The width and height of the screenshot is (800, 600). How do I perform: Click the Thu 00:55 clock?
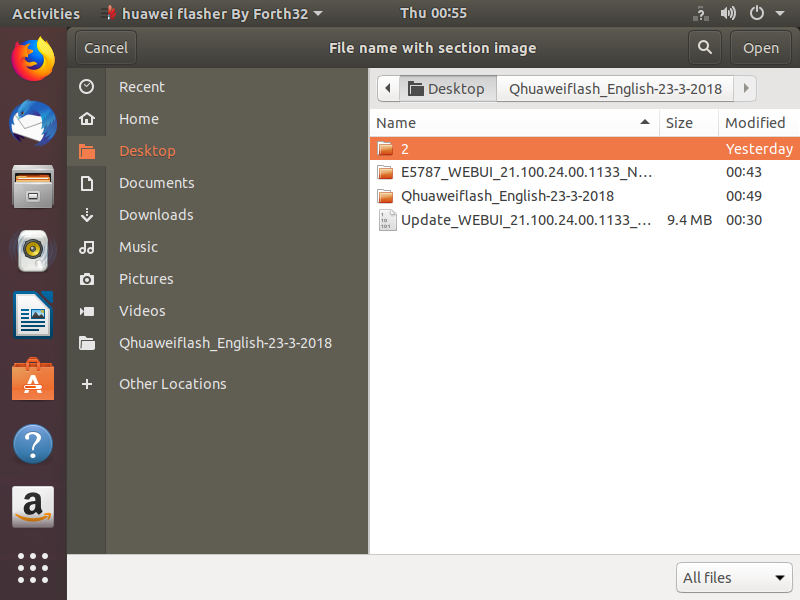(x=433, y=13)
